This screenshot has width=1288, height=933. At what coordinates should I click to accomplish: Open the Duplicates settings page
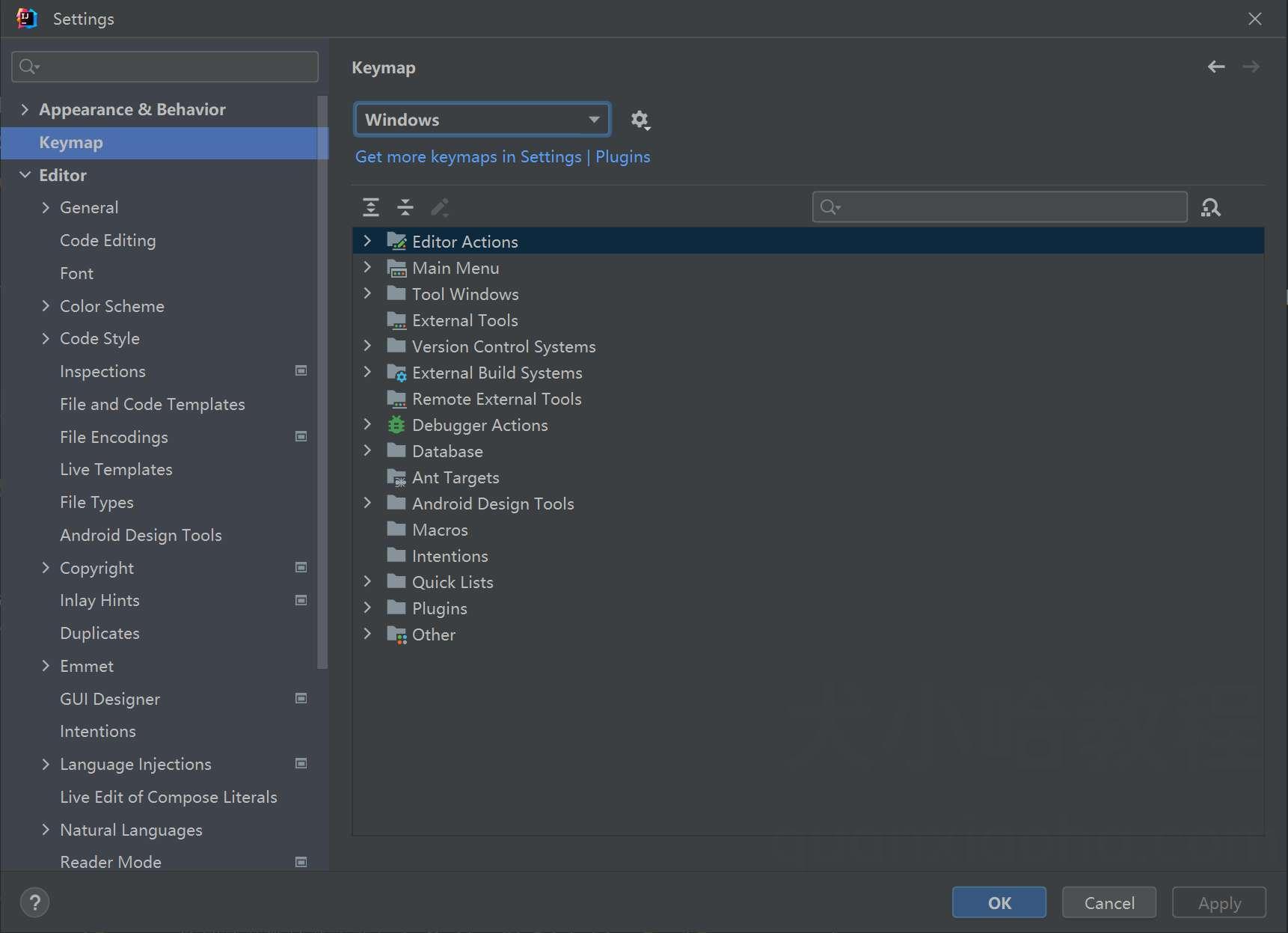(99, 633)
